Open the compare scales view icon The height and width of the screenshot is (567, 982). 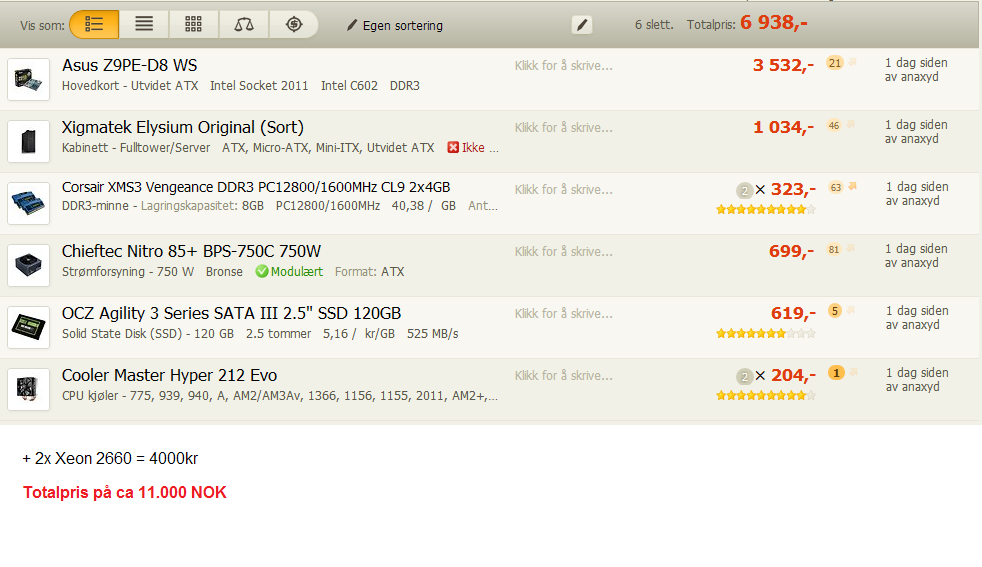point(244,24)
